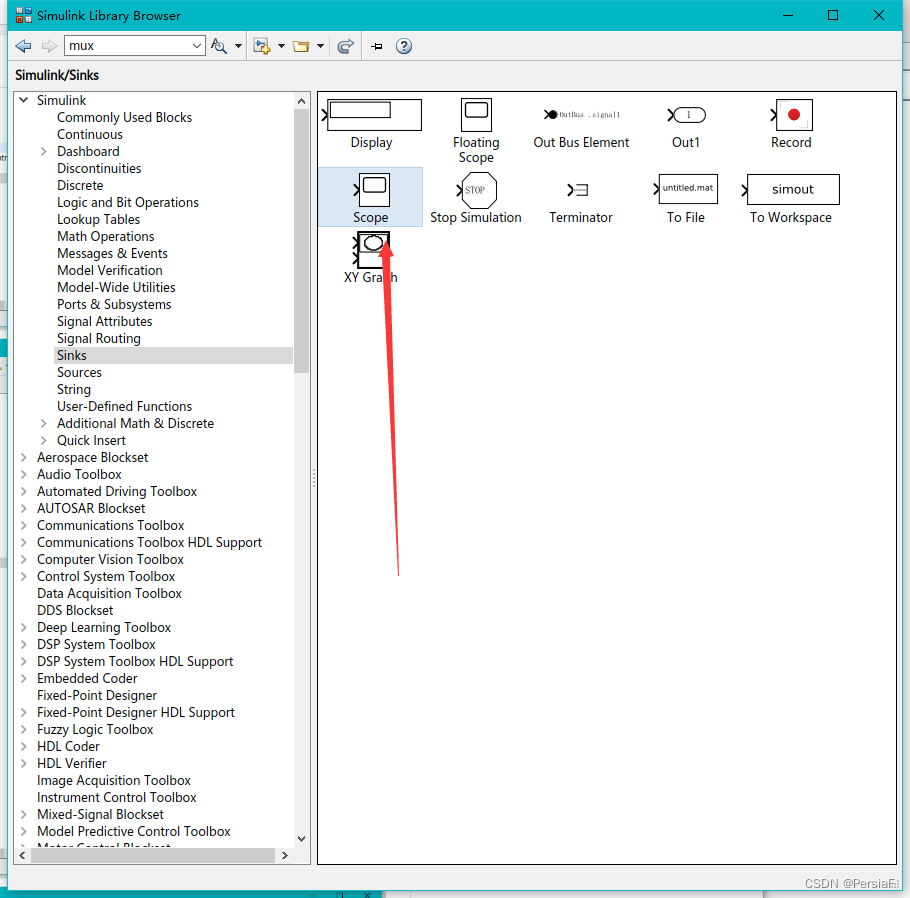Maximize the Simulink Library Browser window
This screenshot has width=910, height=898.
pos(833,15)
